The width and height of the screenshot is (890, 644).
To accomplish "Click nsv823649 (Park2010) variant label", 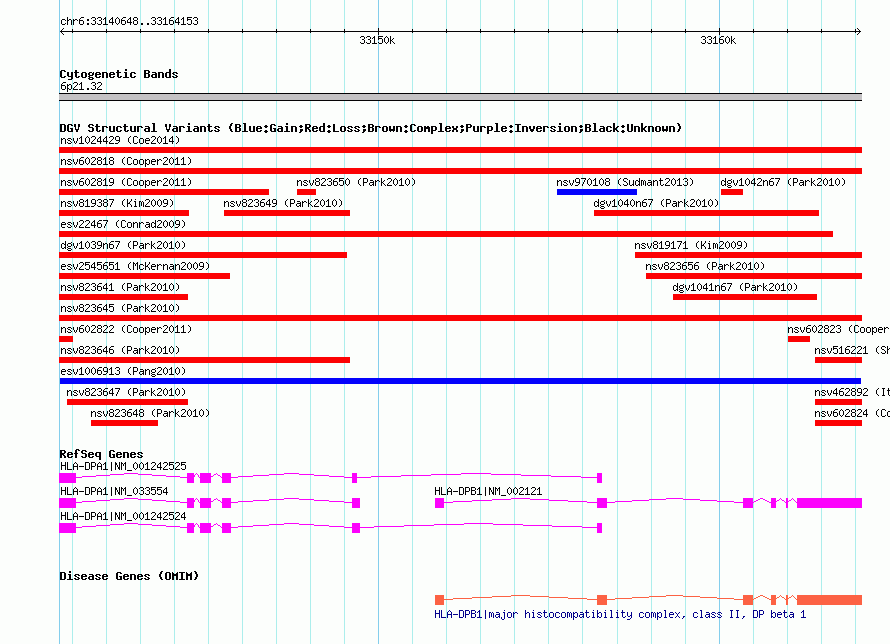I will [283, 203].
